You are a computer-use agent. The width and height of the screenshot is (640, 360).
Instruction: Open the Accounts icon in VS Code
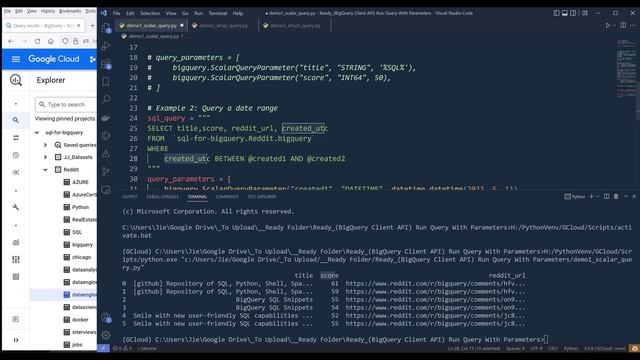106,317
